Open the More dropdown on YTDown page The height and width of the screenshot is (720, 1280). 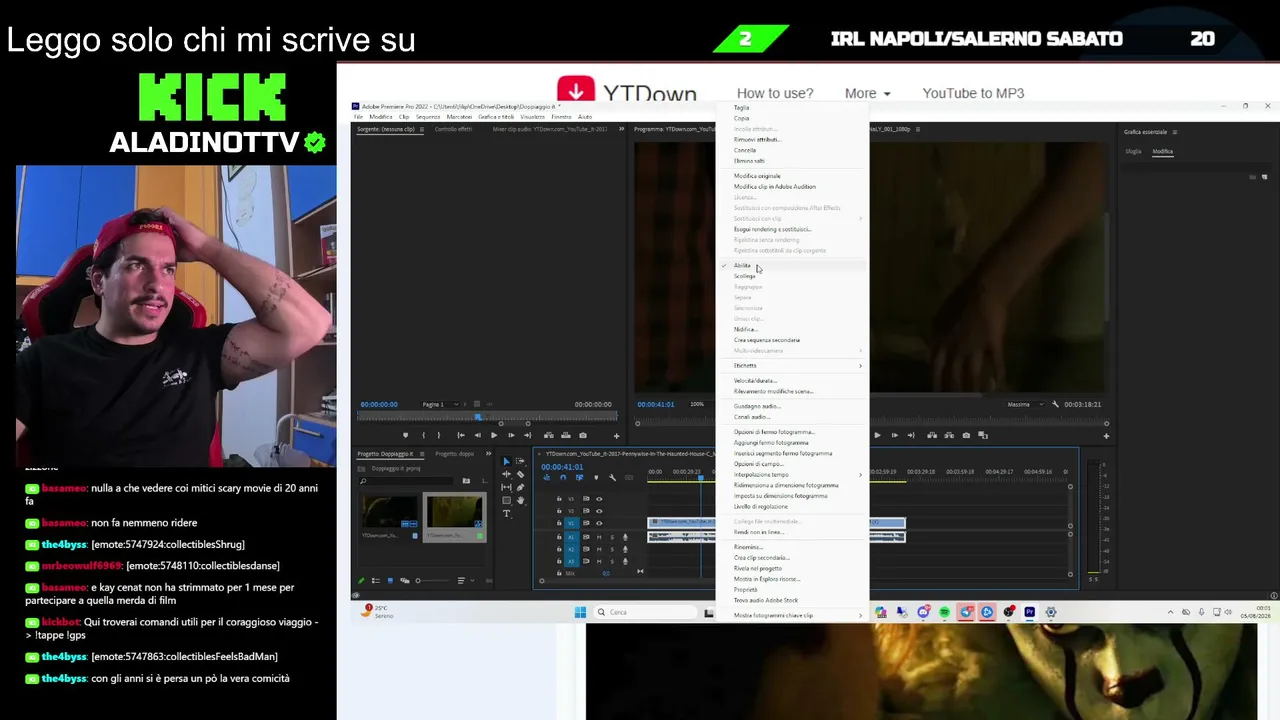(867, 93)
